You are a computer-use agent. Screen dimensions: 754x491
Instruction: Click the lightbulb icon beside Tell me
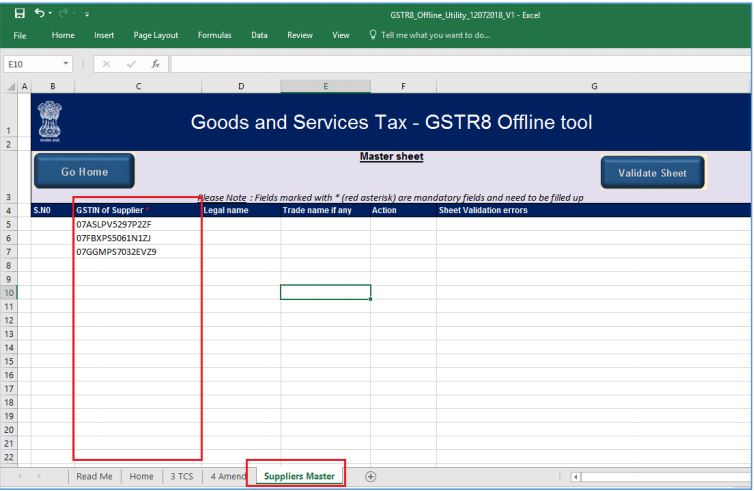click(x=372, y=35)
